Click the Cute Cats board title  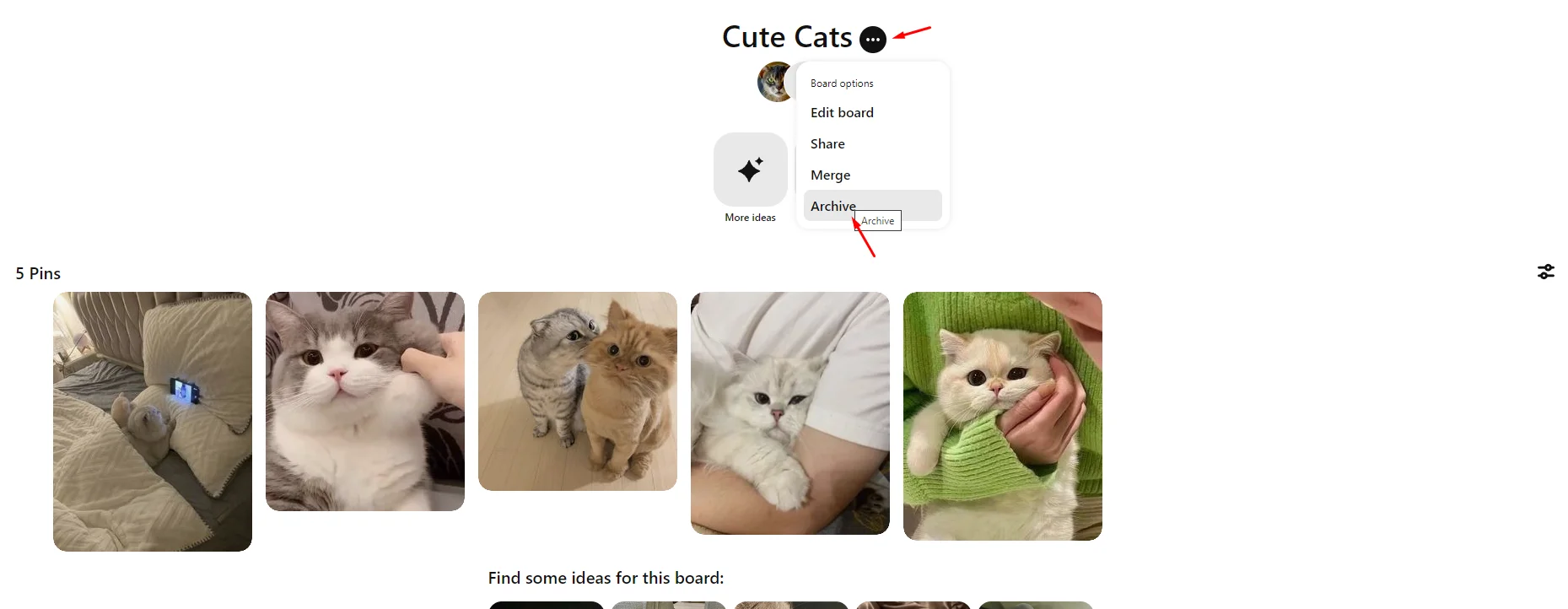click(787, 37)
